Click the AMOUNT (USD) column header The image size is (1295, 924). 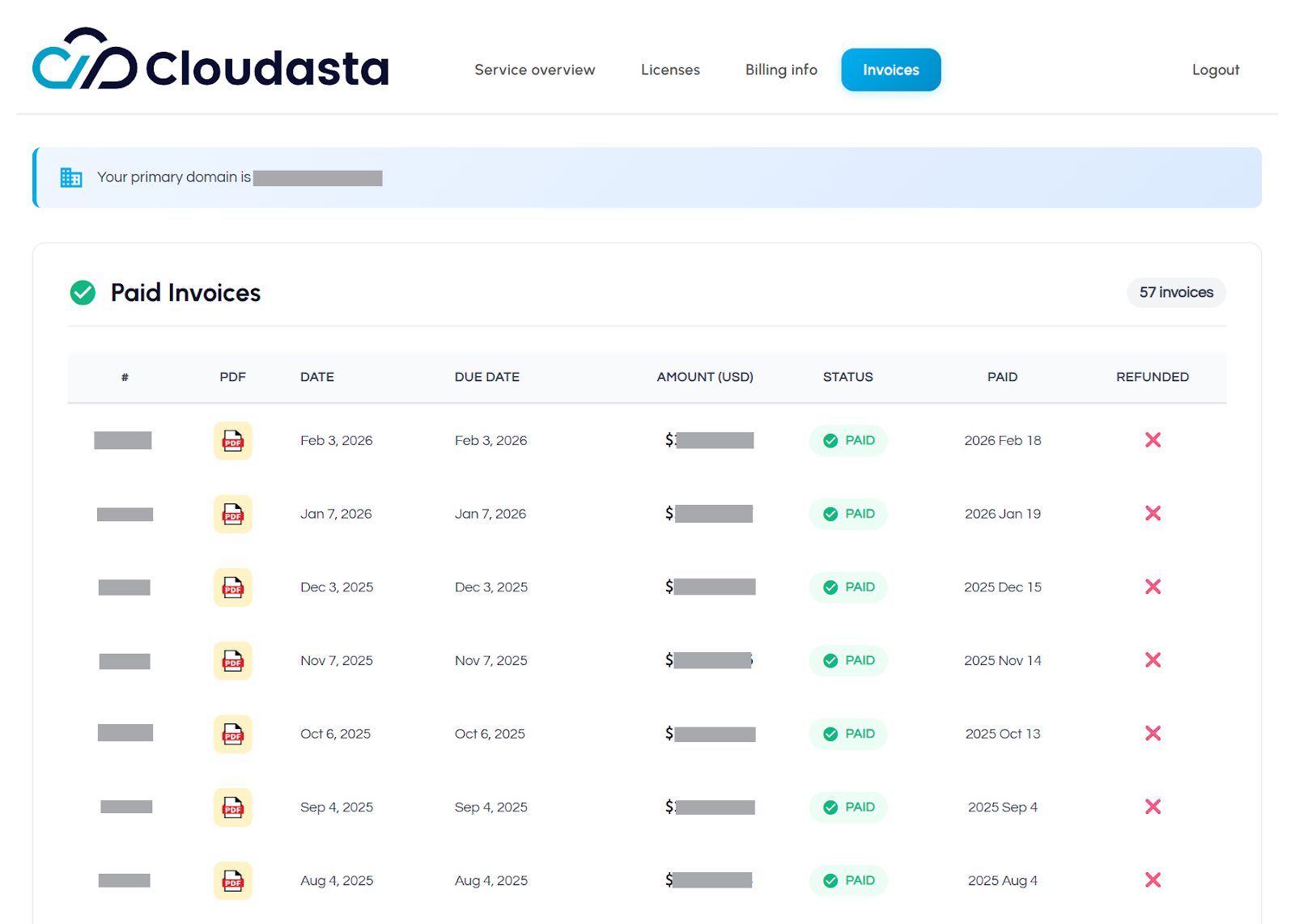click(704, 377)
